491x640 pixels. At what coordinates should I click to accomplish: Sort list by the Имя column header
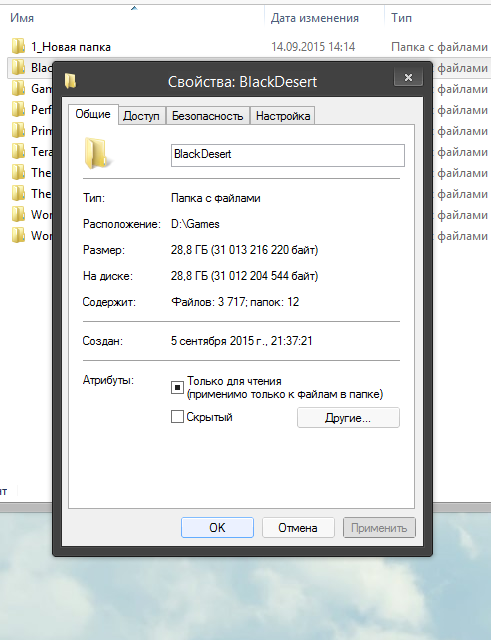[22, 18]
